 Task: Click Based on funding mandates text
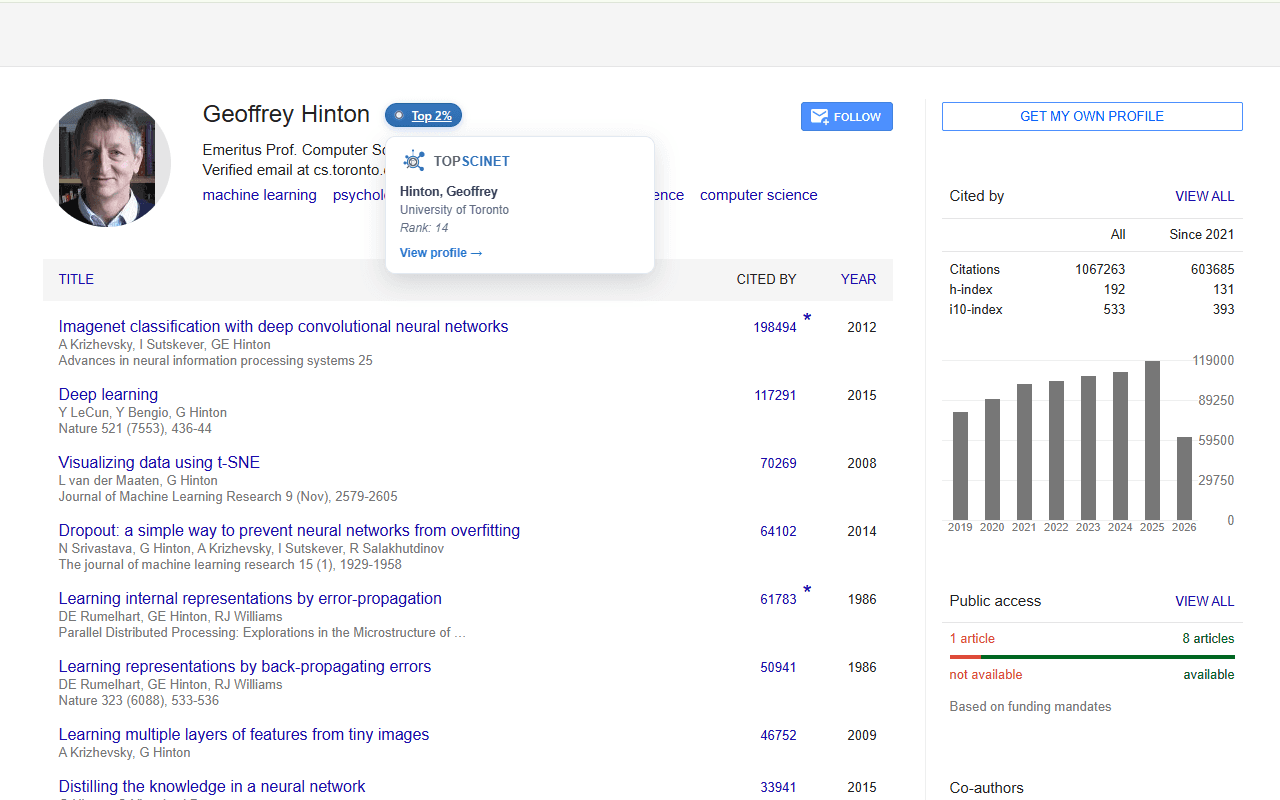tap(1030, 706)
